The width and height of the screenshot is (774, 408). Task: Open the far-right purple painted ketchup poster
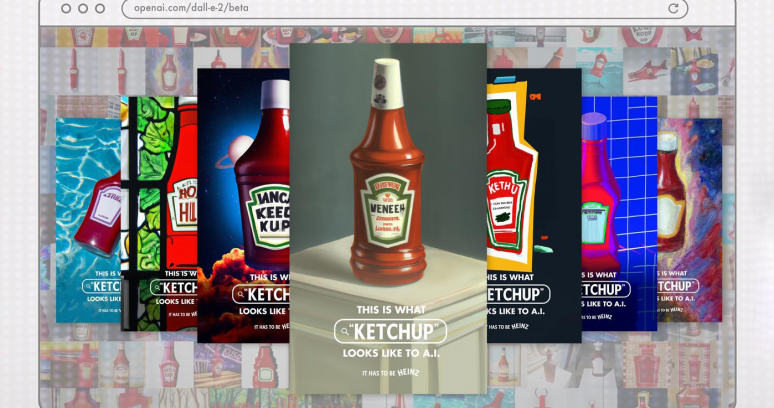click(x=690, y=200)
